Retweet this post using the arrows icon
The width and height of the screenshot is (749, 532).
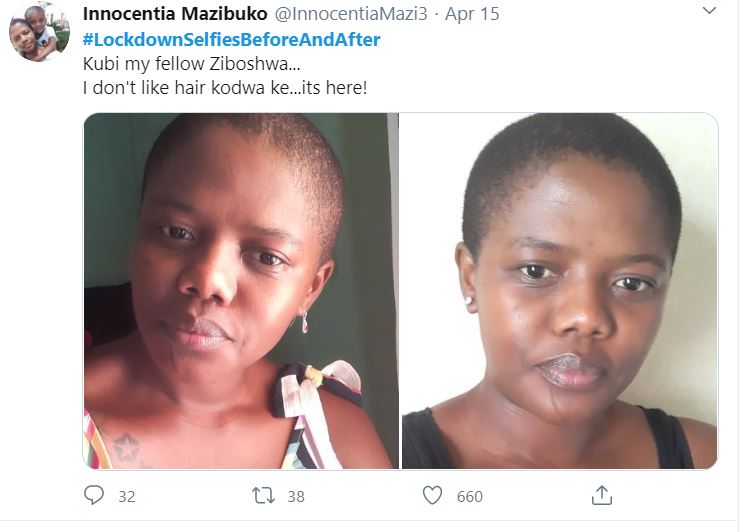click(262, 496)
